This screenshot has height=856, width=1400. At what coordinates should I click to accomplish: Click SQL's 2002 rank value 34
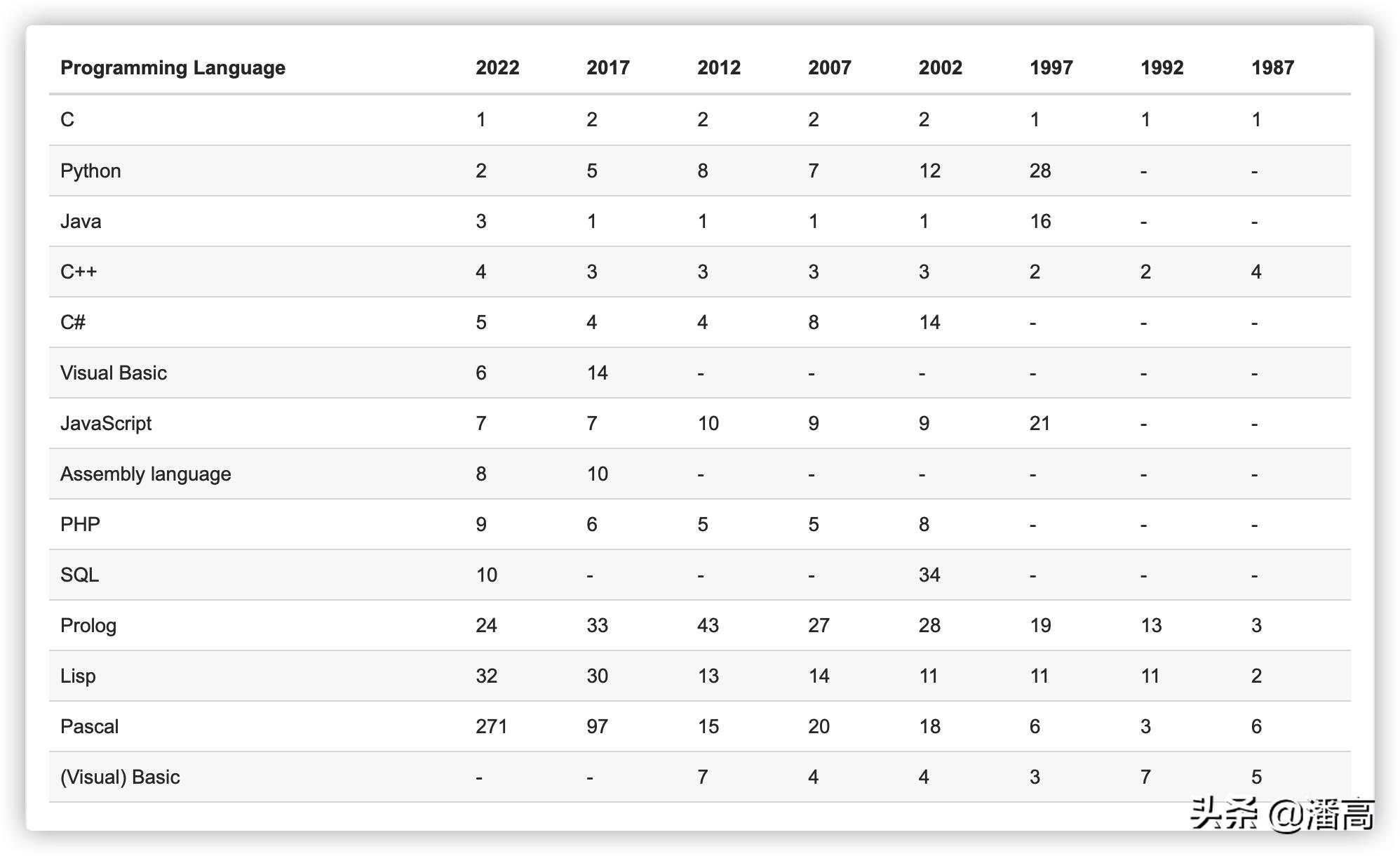(x=929, y=575)
